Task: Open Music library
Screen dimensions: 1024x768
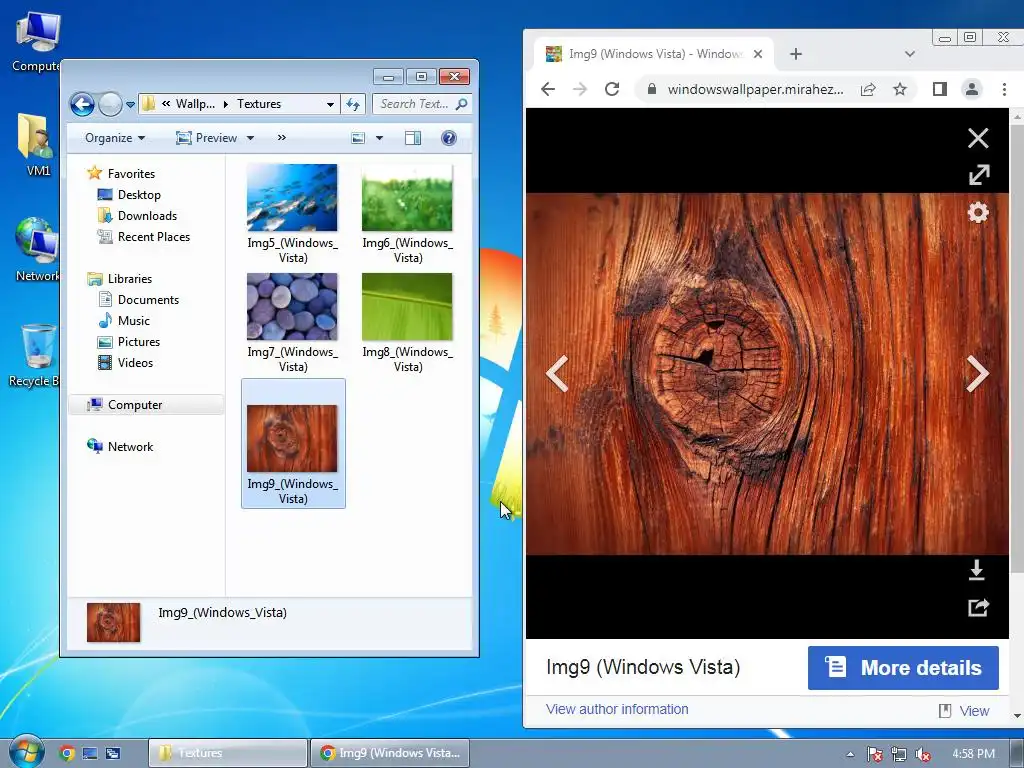Action: 134,321
